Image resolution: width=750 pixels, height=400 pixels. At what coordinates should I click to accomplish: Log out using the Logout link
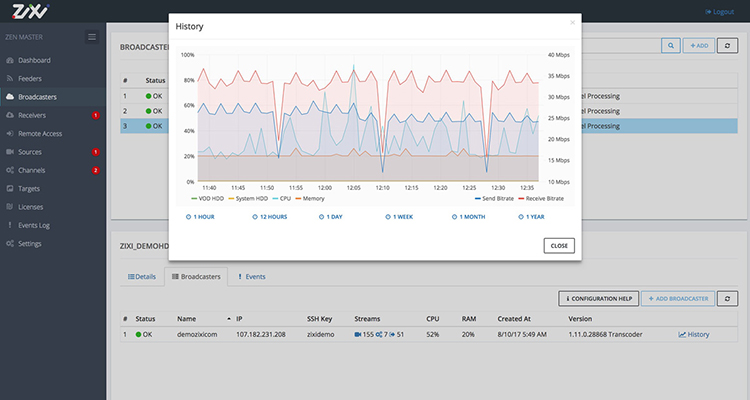(719, 11)
